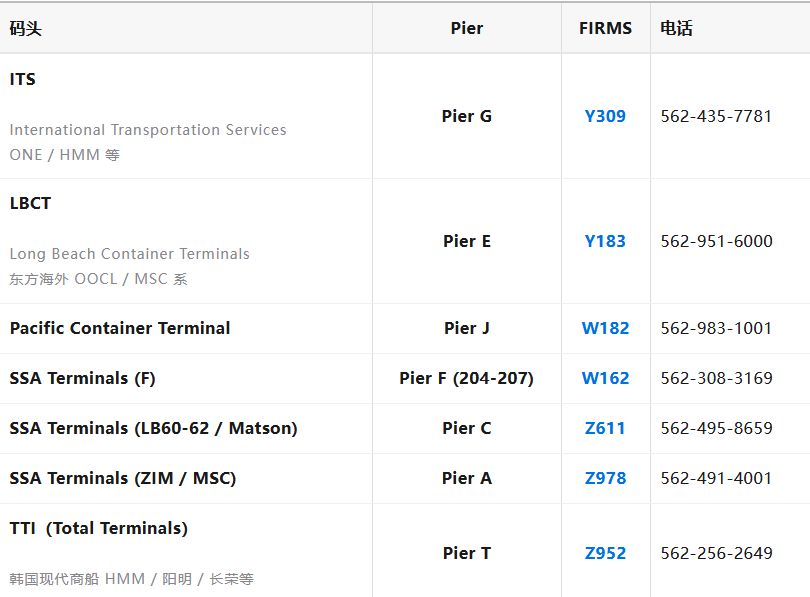Select phone number 562-491-4001
The height and width of the screenshot is (597, 810).
coord(716,479)
